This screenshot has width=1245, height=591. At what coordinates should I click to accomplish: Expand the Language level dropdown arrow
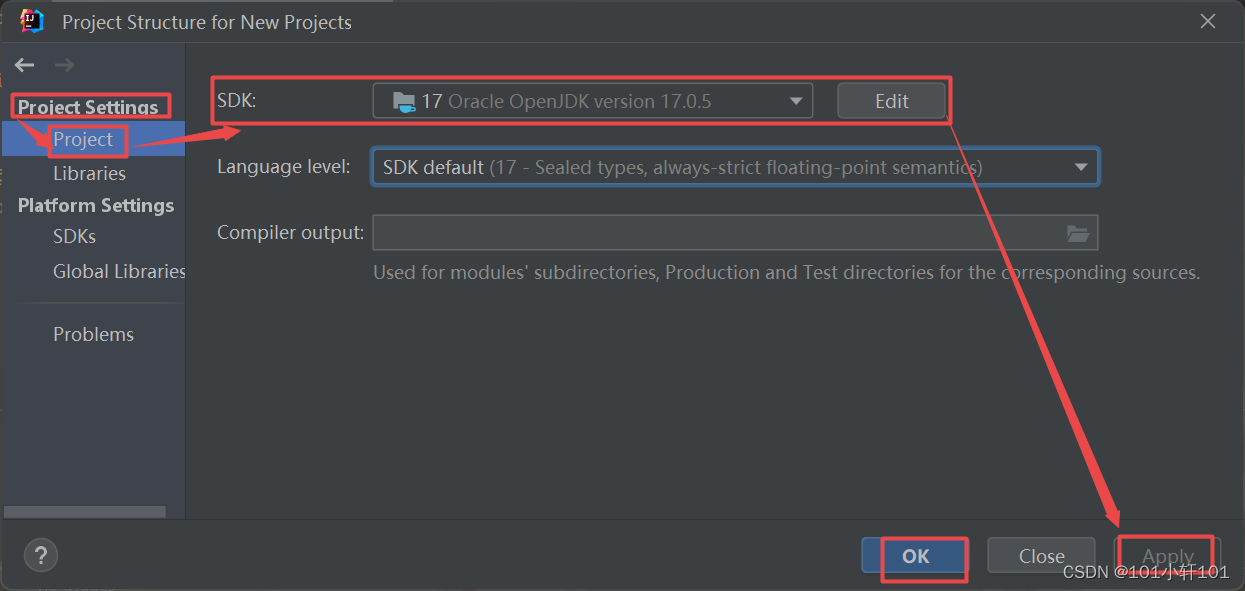point(1081,167)
